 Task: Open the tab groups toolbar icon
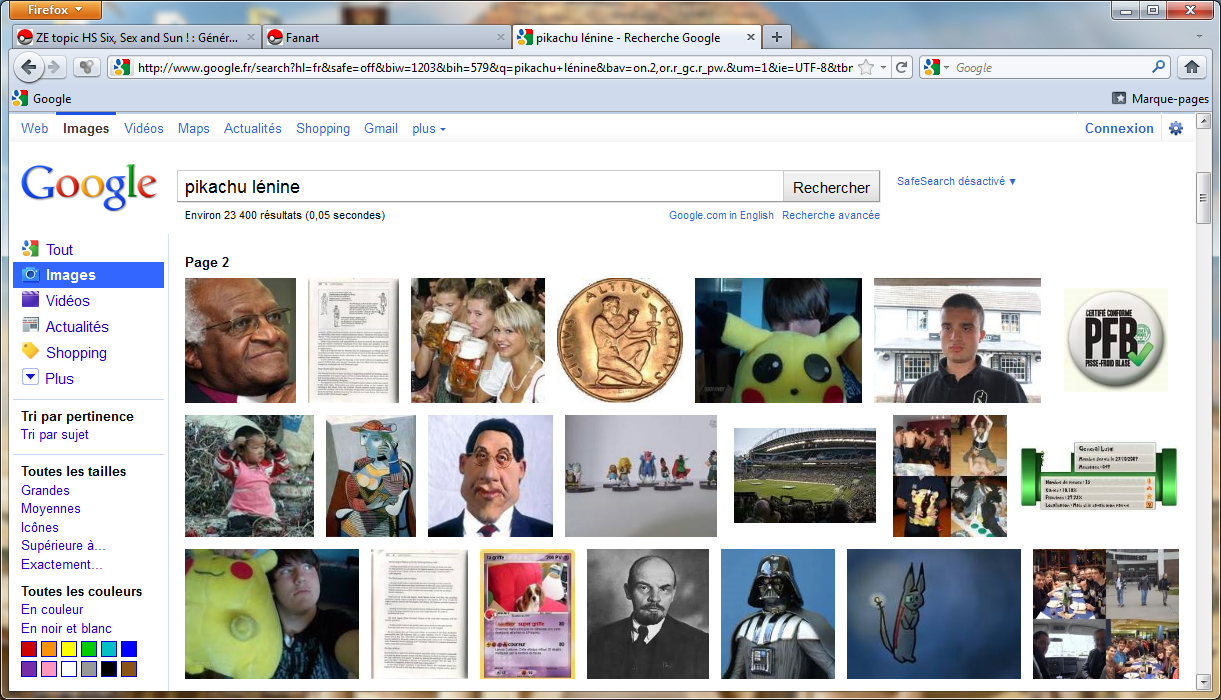tap(86, 67)
